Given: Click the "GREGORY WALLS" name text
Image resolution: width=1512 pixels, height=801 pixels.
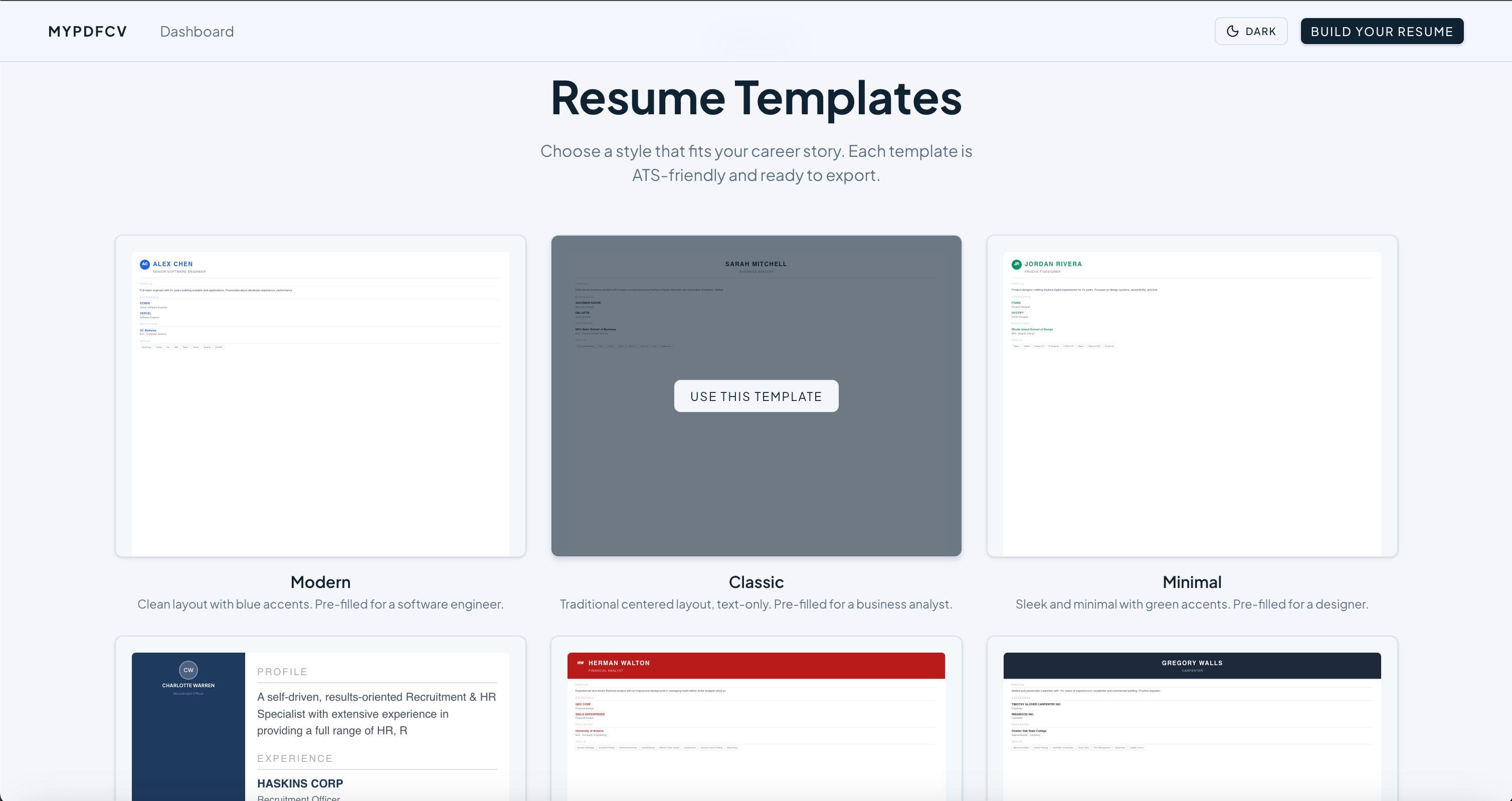Looking at the screenshot, I should pos(1192,663).
